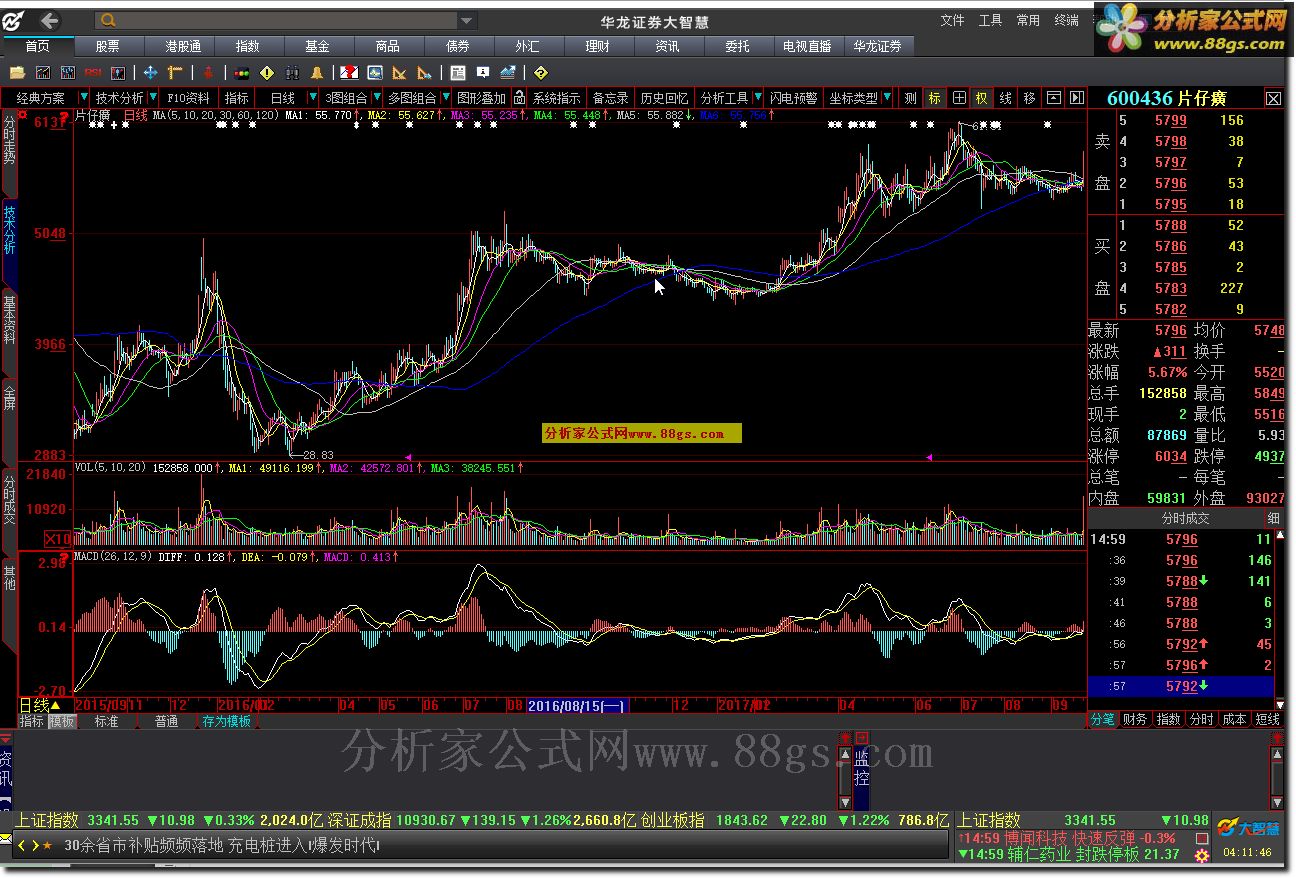This screenshot has height=878, width=1296.
Task: Open the 多图组合 dropdown arrow
Action: [x=446, y=98]
